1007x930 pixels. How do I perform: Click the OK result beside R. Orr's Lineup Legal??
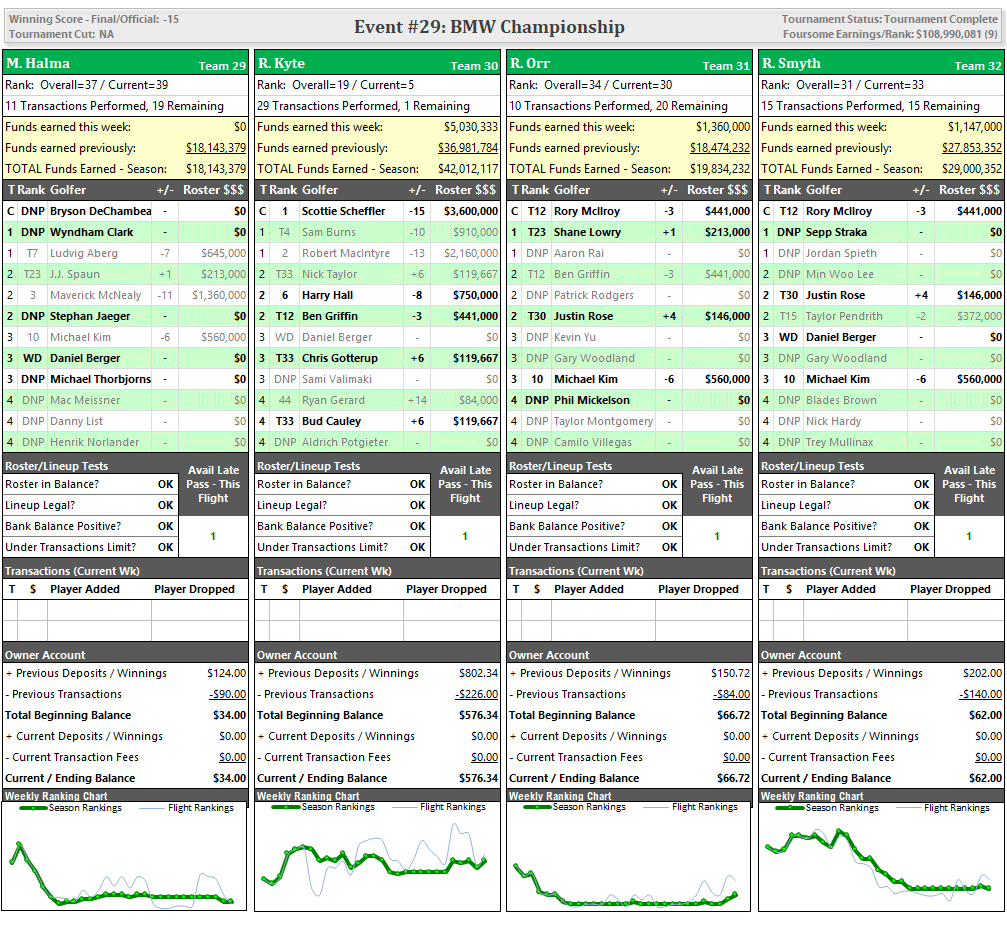tap(669, 505)
